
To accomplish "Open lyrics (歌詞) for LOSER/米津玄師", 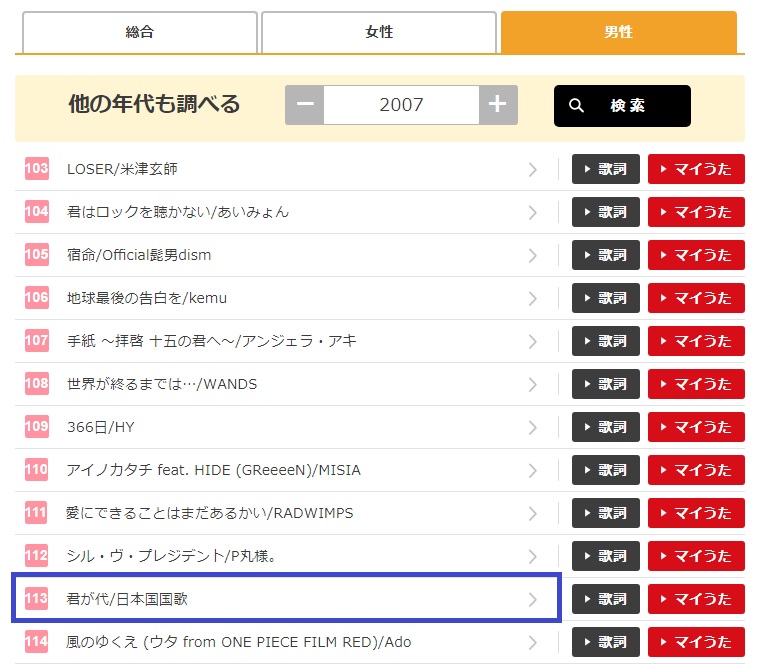I will [605, 169].
